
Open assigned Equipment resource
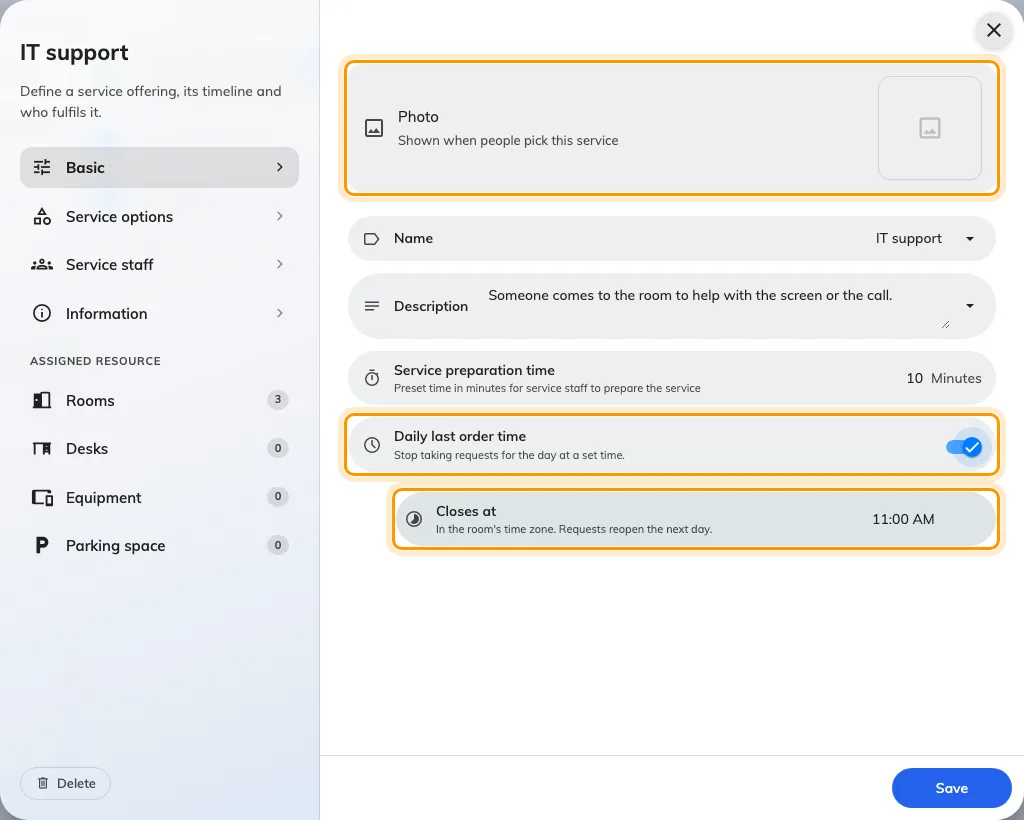click(159, 497)
